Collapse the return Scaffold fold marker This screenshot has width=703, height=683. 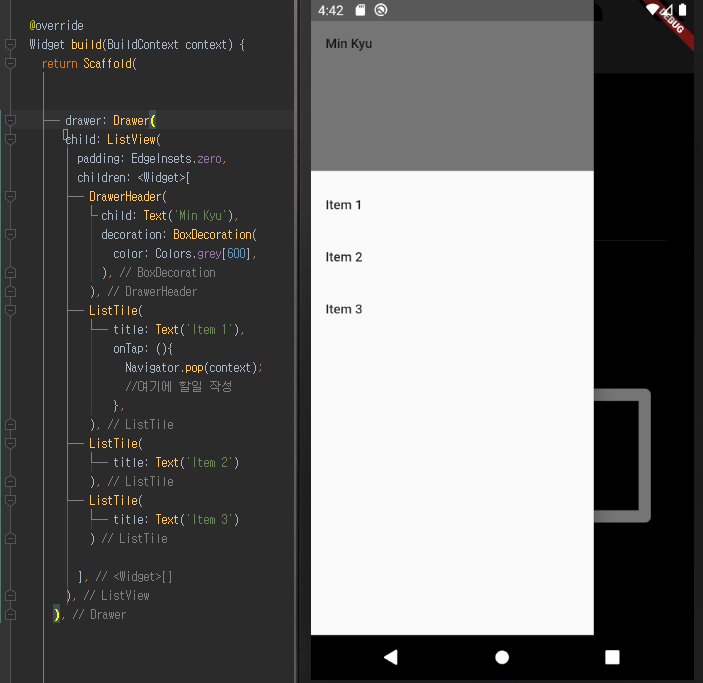pyautogui.click(x=10, y=63)
